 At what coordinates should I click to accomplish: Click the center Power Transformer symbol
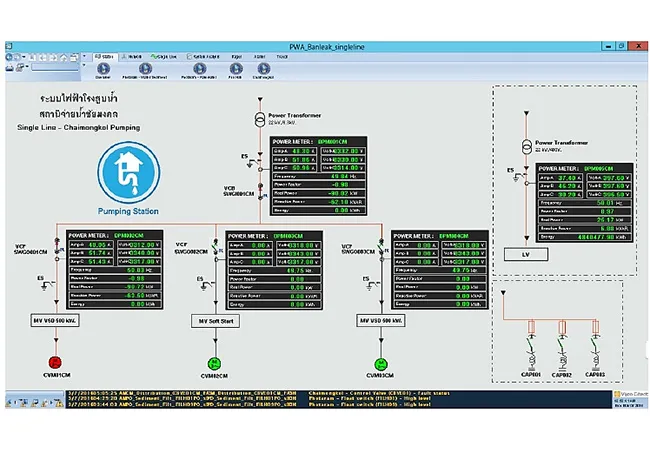click(x=260, y=119)
